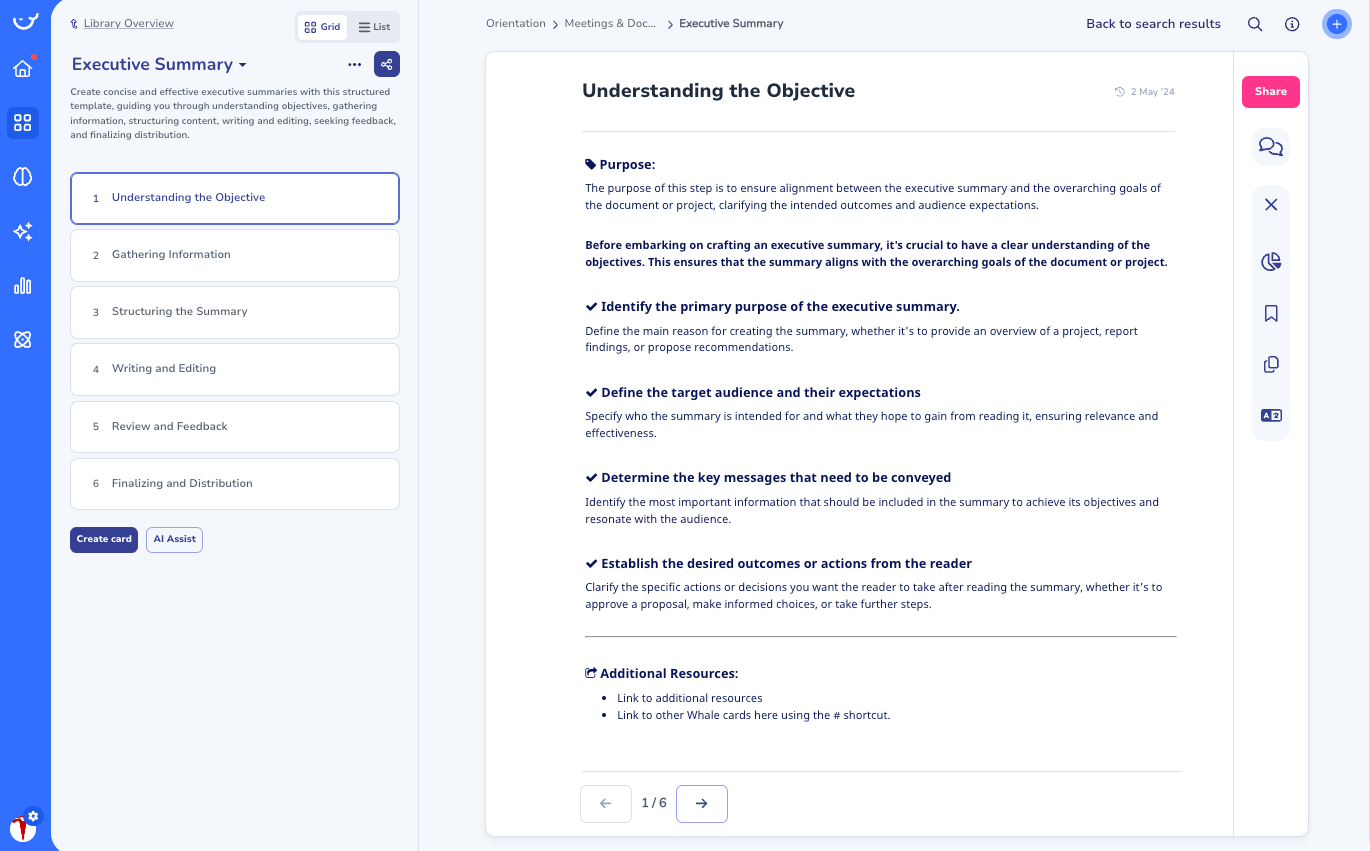1370x851 pixels.
Task: Switch to List view
Action: click(373, 27)
